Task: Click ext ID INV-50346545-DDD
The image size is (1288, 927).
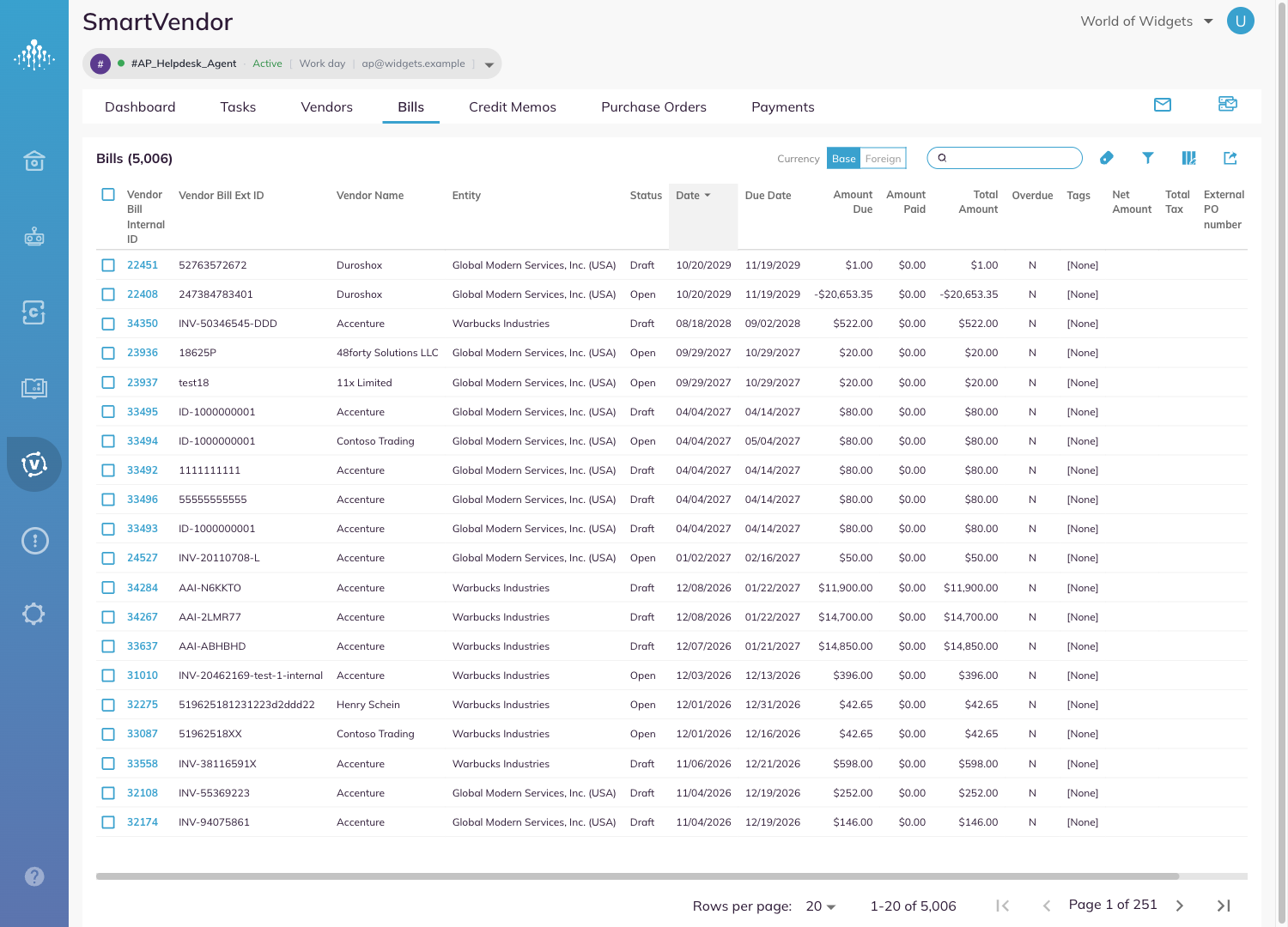Action: coord(228,324)
